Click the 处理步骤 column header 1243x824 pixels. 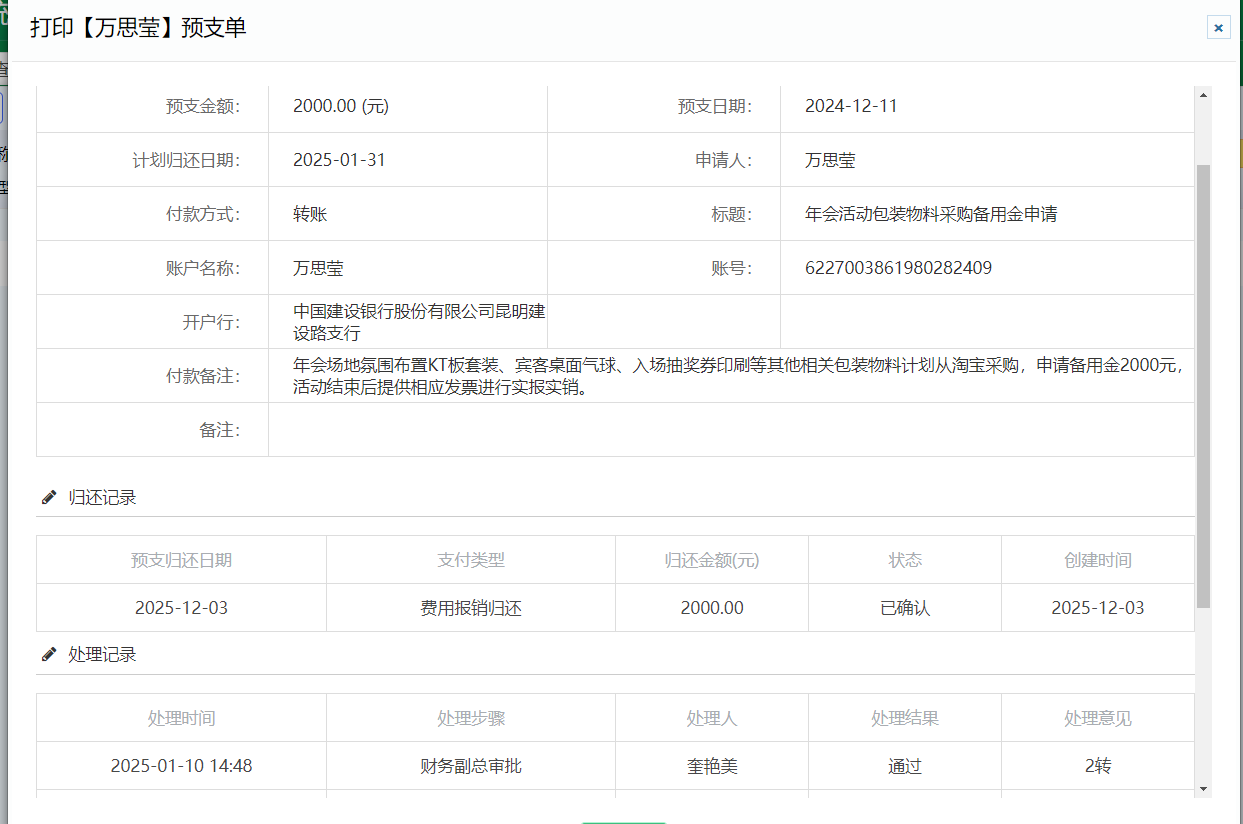click(x=471, y=718)
